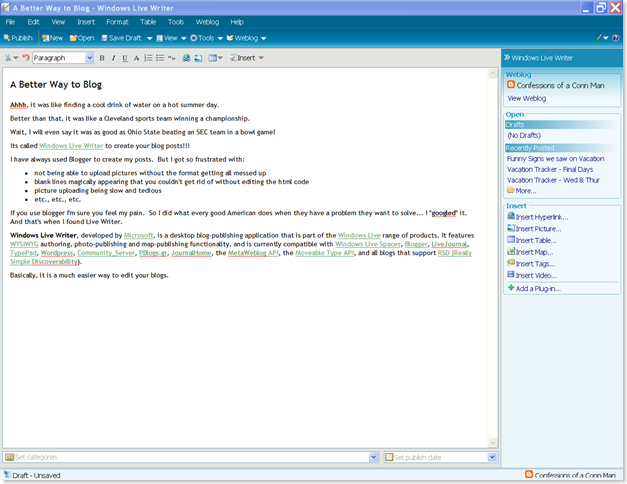The width and height of the screenshot is (627, 484).
Task: Expand the Weblog toolbar dropdown
Action: [x=264, y=38]
